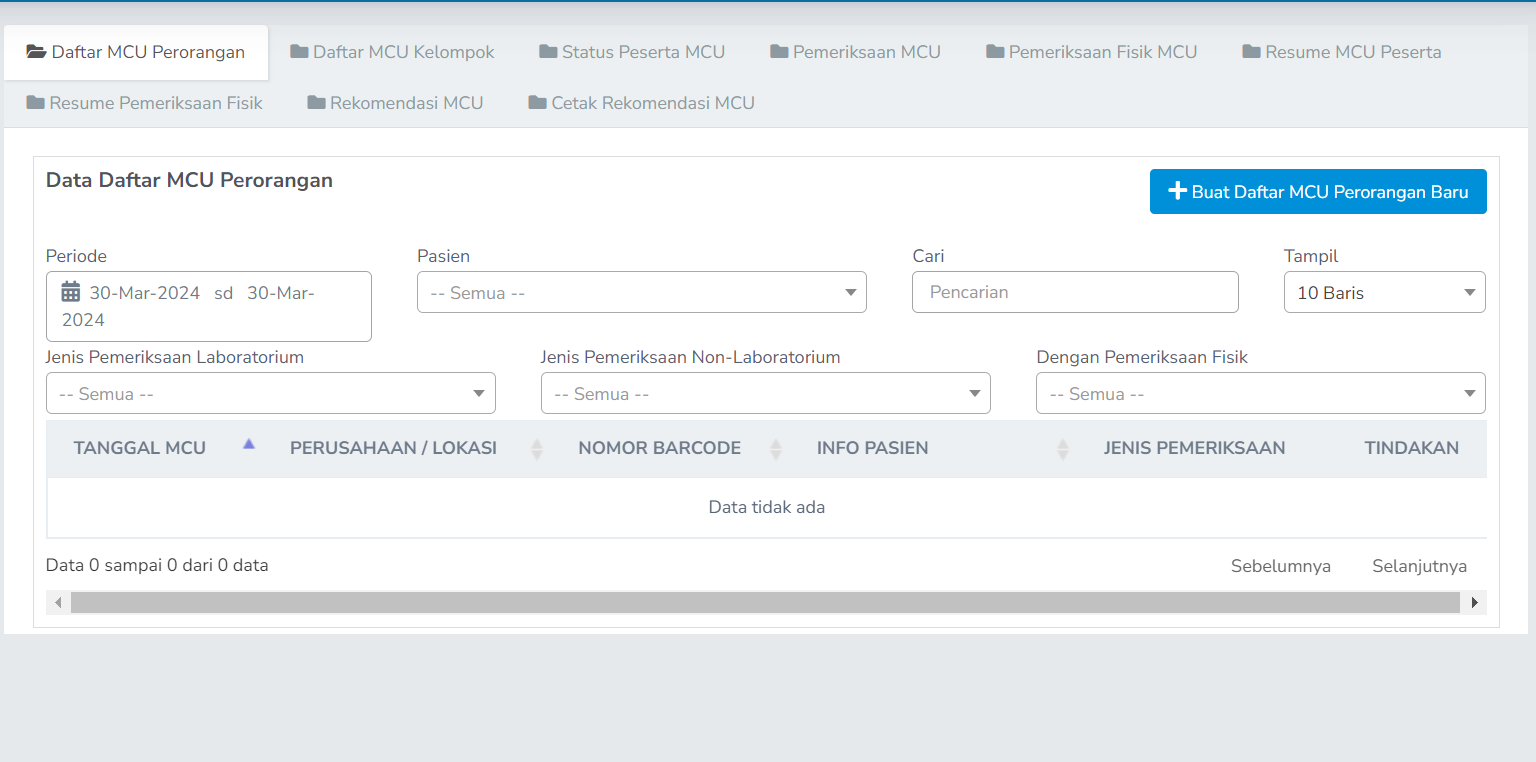Click folder icon beside Status Peserta MCU
The height and width of the screenshot is (762, 1536).
[x=548, y=52]
